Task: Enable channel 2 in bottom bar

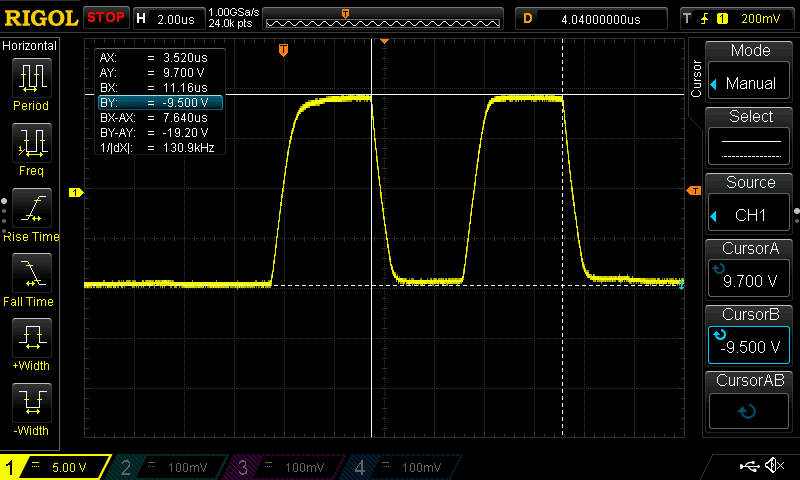Action: pos(170,467)
